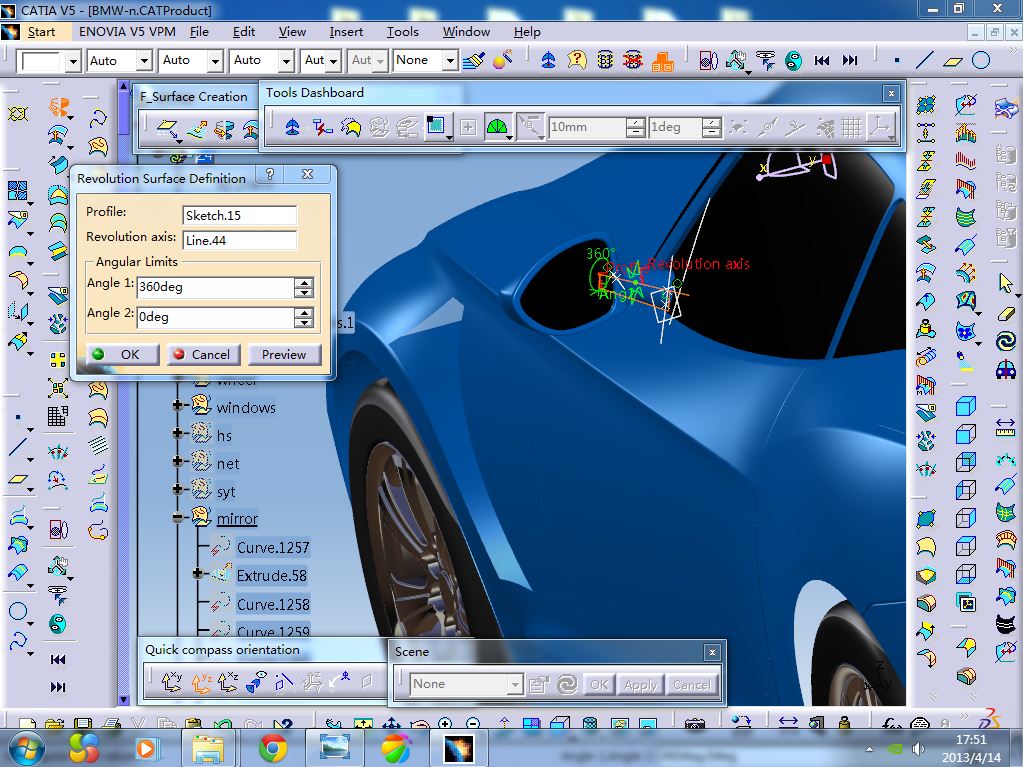Expand the net node in the tree
1023x767 pixels.
pos(177,461)
